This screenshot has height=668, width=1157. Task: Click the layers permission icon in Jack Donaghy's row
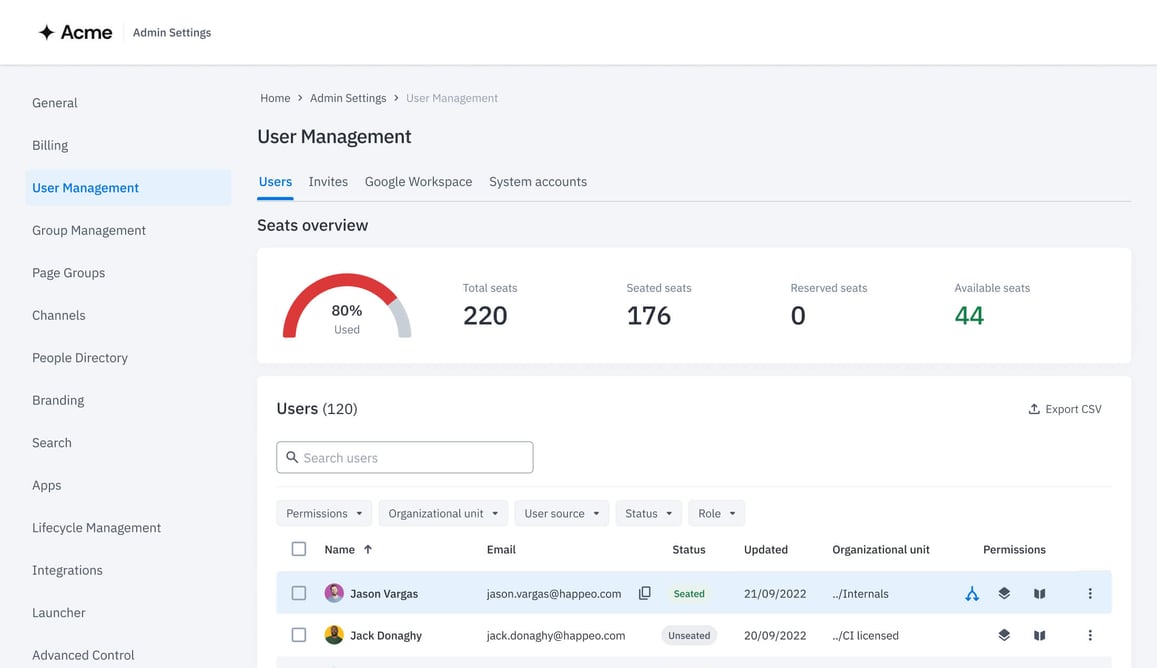click(1004, 635)
